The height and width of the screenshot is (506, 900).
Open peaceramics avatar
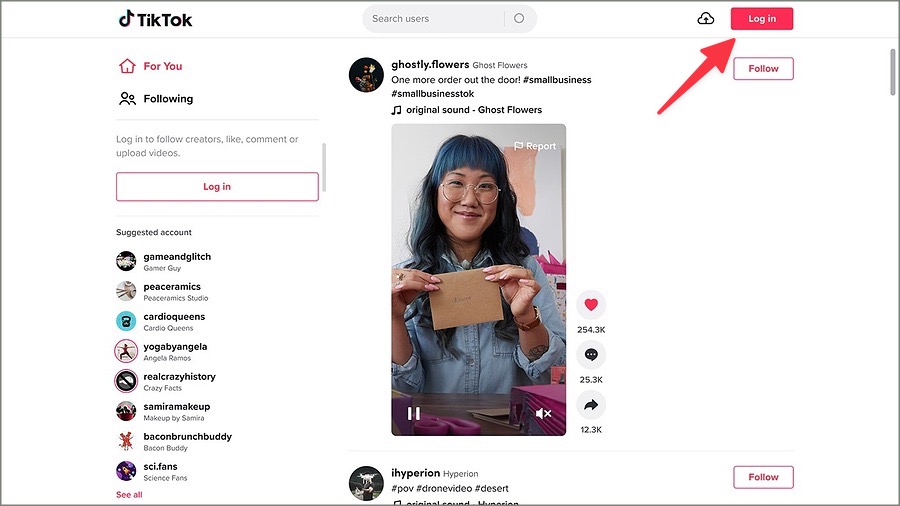pos(126,291)
